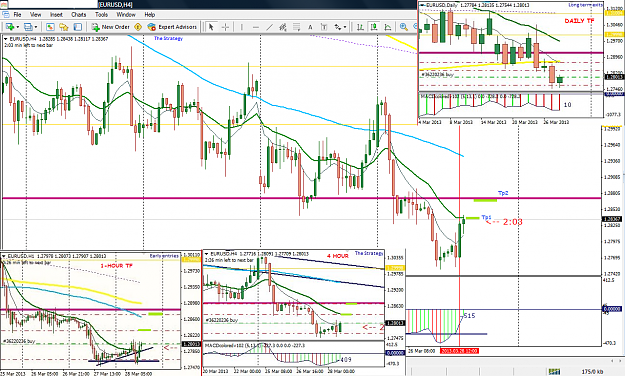The width and height of the screenshot is (625, 376).
Task: Click the 'The Strategy' label on main chart
Action: tap(168, 38)
